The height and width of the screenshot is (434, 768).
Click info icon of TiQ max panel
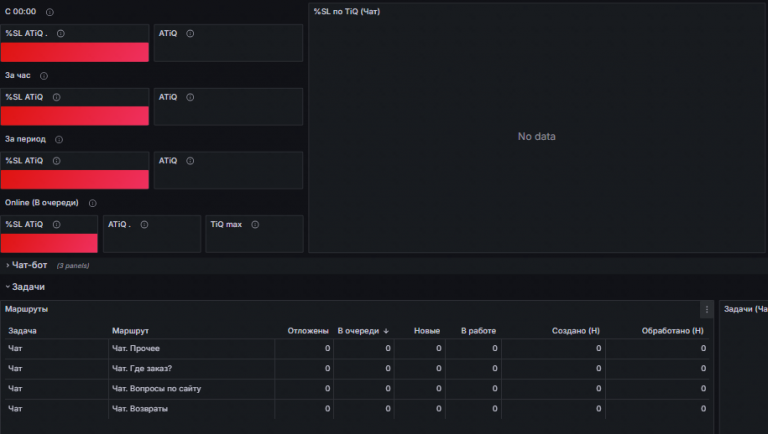255,224
